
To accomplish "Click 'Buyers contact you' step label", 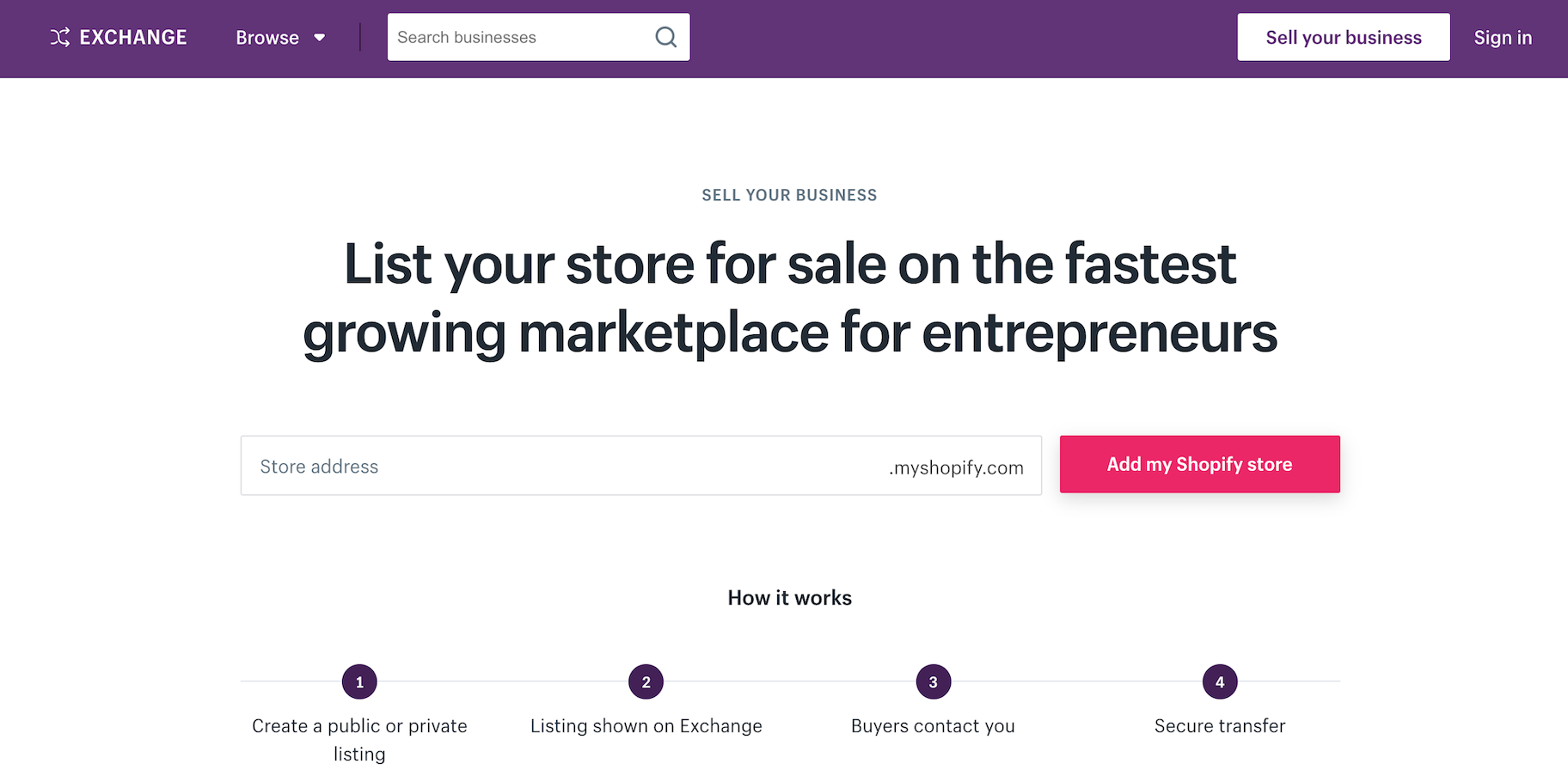I will [933, 726].
